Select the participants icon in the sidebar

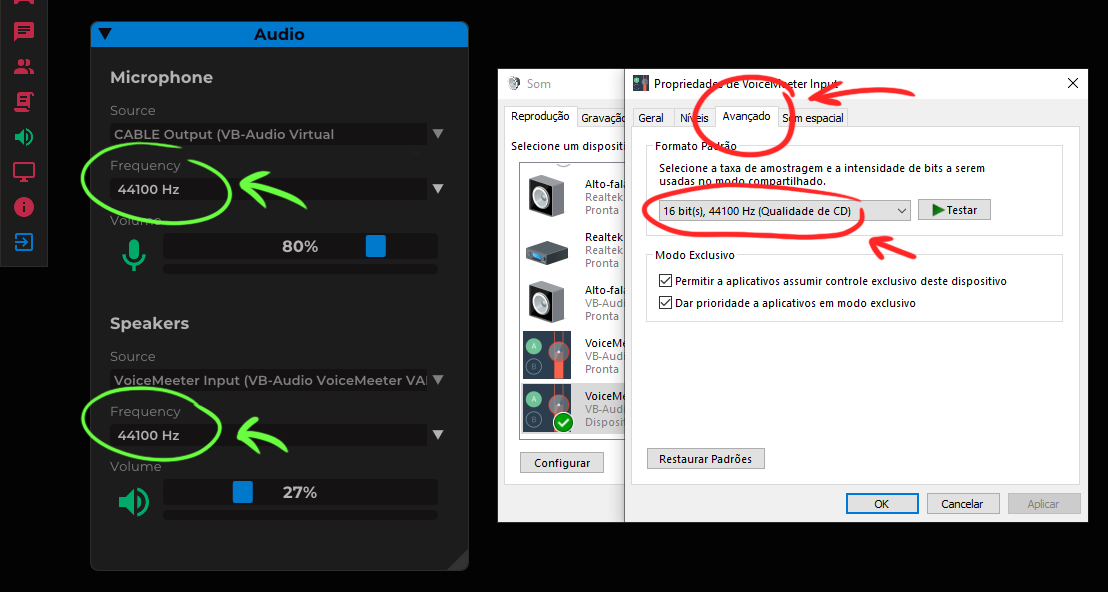coord(25,66)
